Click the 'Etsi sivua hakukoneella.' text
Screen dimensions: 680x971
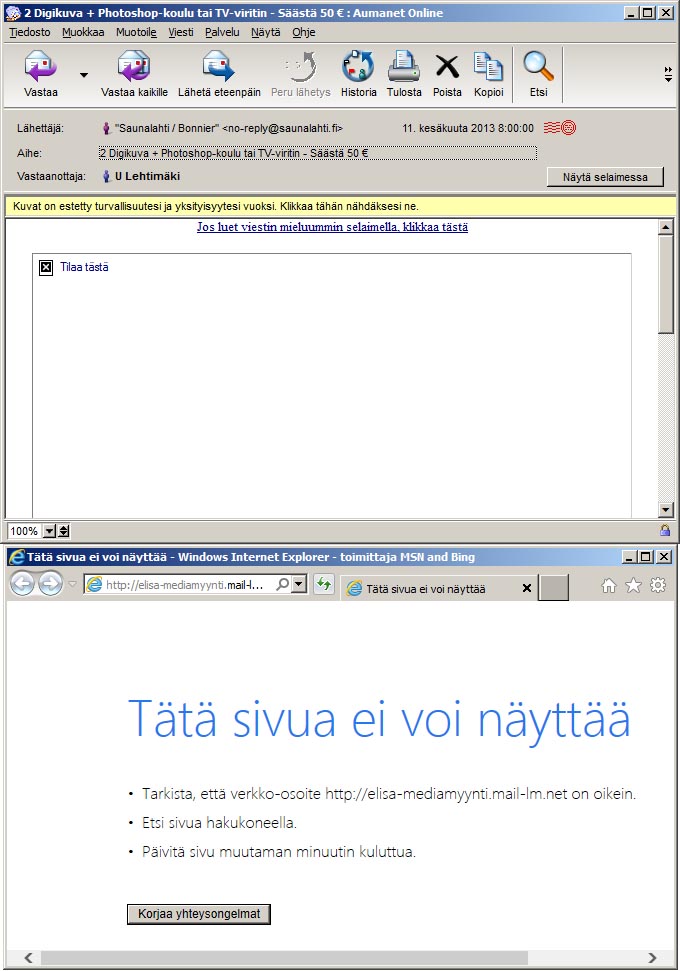[219, 822]
